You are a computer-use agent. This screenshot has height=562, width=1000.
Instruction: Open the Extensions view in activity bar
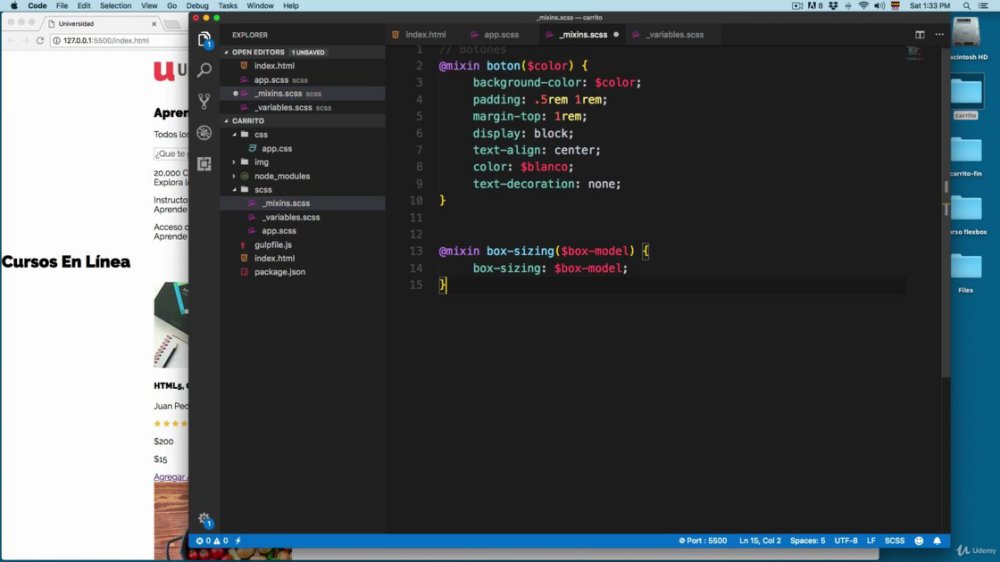204,164
